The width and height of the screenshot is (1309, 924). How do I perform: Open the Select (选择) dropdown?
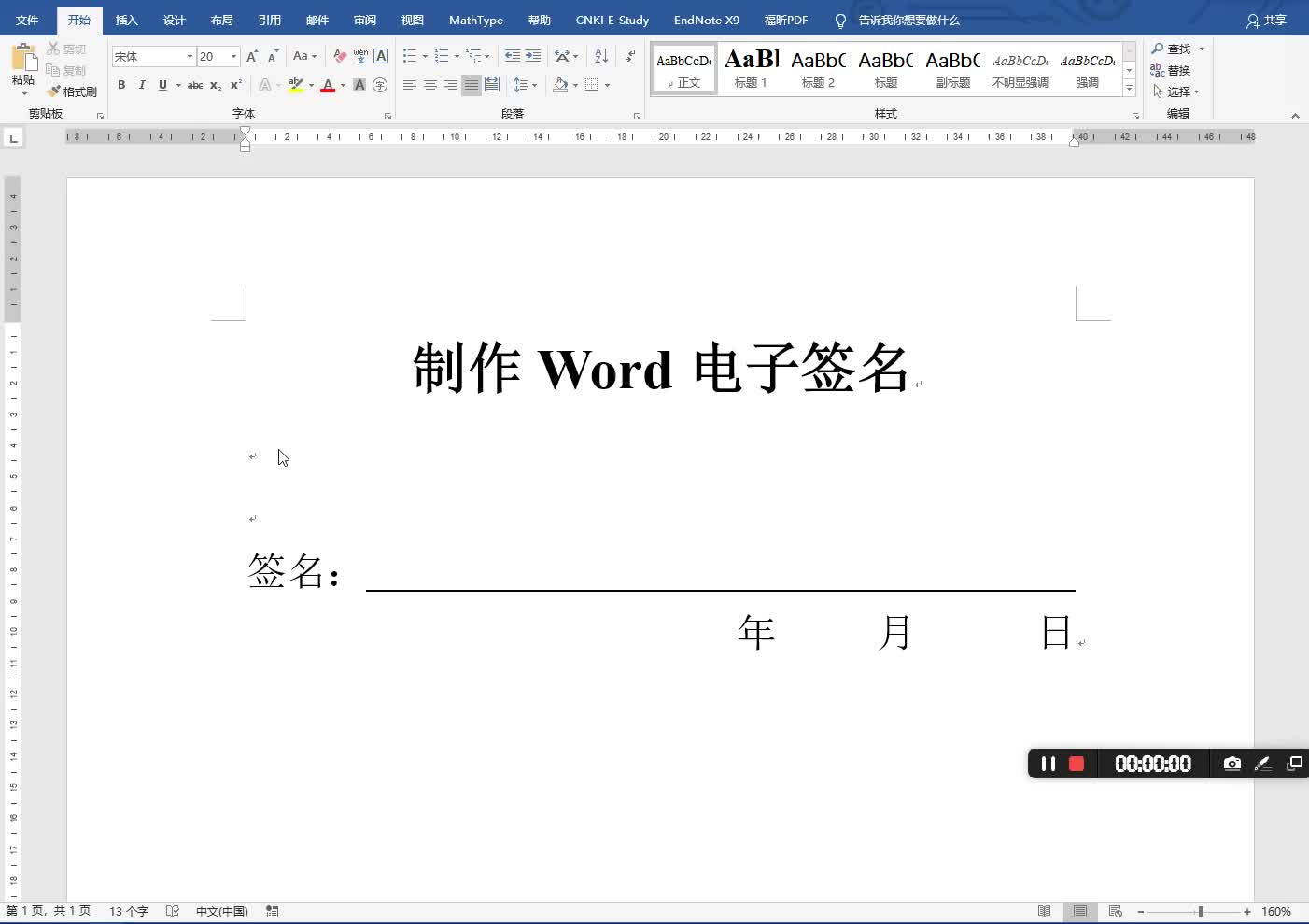1176,91
